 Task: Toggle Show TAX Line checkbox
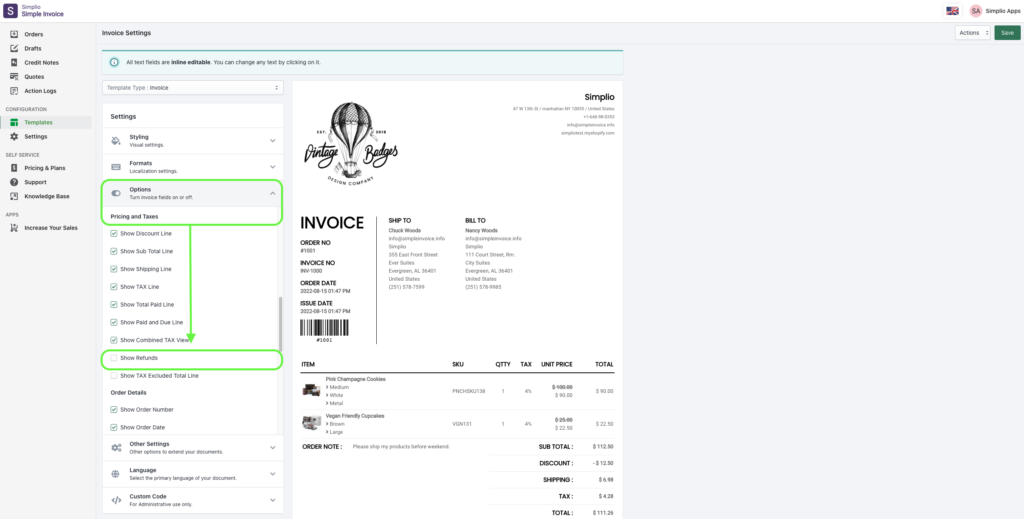[x=114, y=287]
